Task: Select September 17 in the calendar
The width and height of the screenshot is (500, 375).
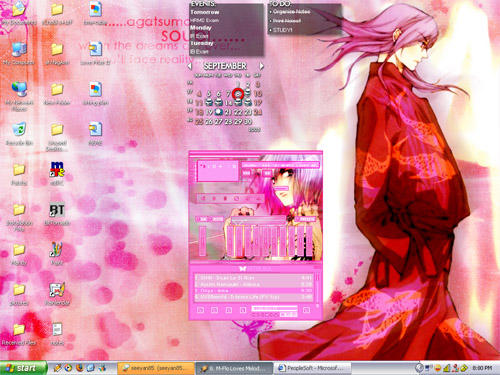Action: pyautogui.click(x=258, y=103)
